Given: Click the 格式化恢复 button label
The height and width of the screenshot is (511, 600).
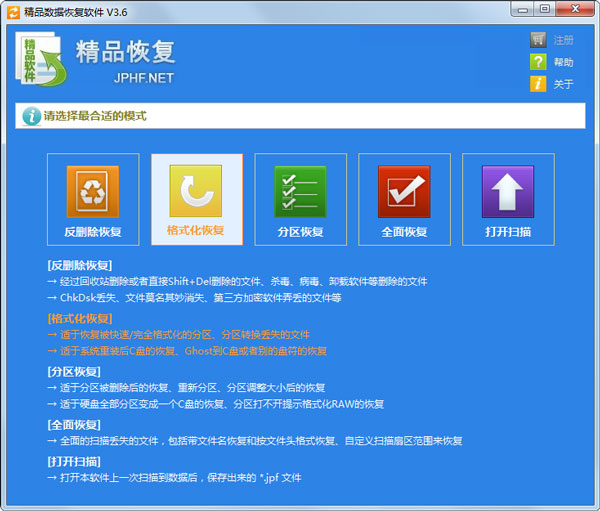Looking at the screenshot, I should pyautogui.click(x=196, y=230).
